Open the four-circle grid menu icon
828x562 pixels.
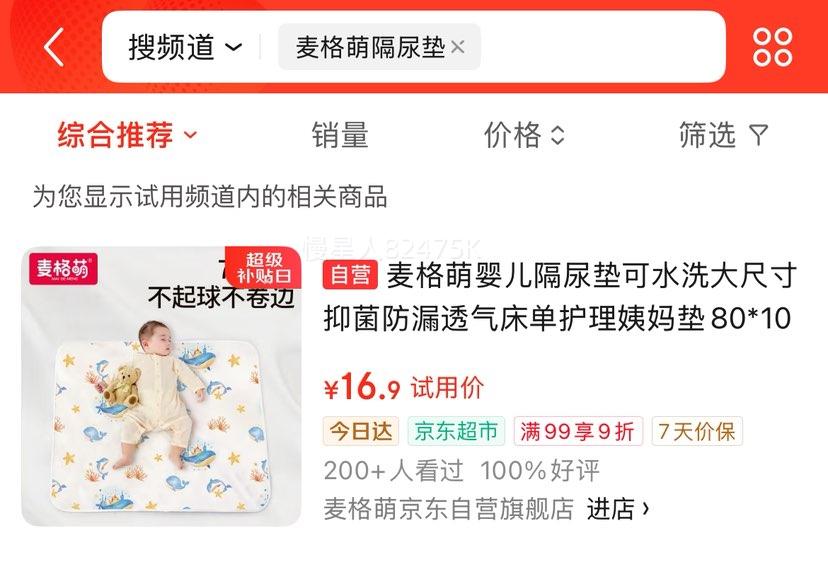[772, 47]
